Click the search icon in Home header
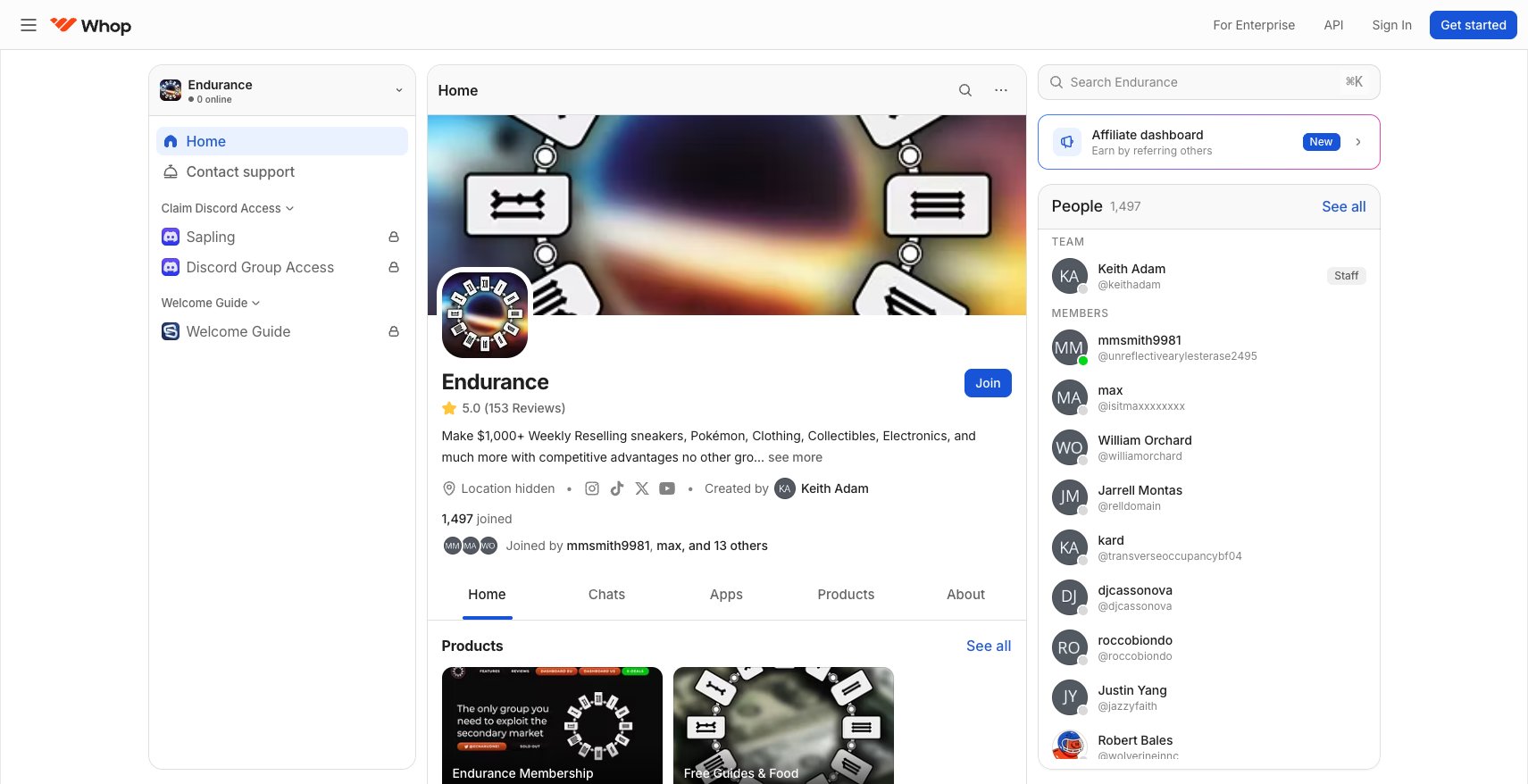The height and width of the screenshot is (784, 1528). click(964, 90)
